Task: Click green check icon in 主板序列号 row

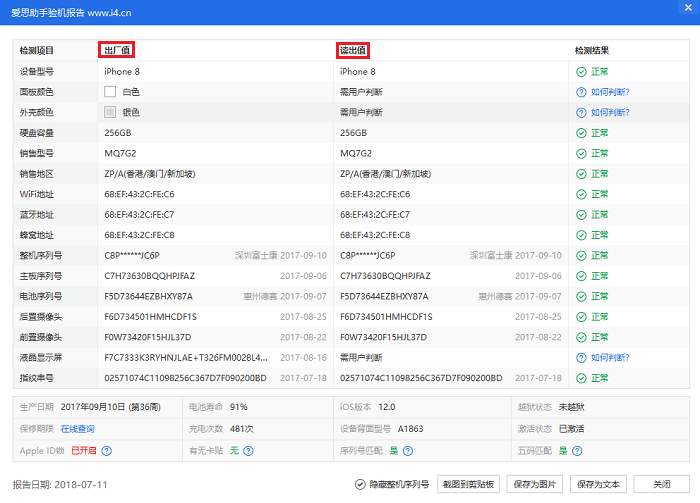Action: pyautogui.click(x=581, y=276)
